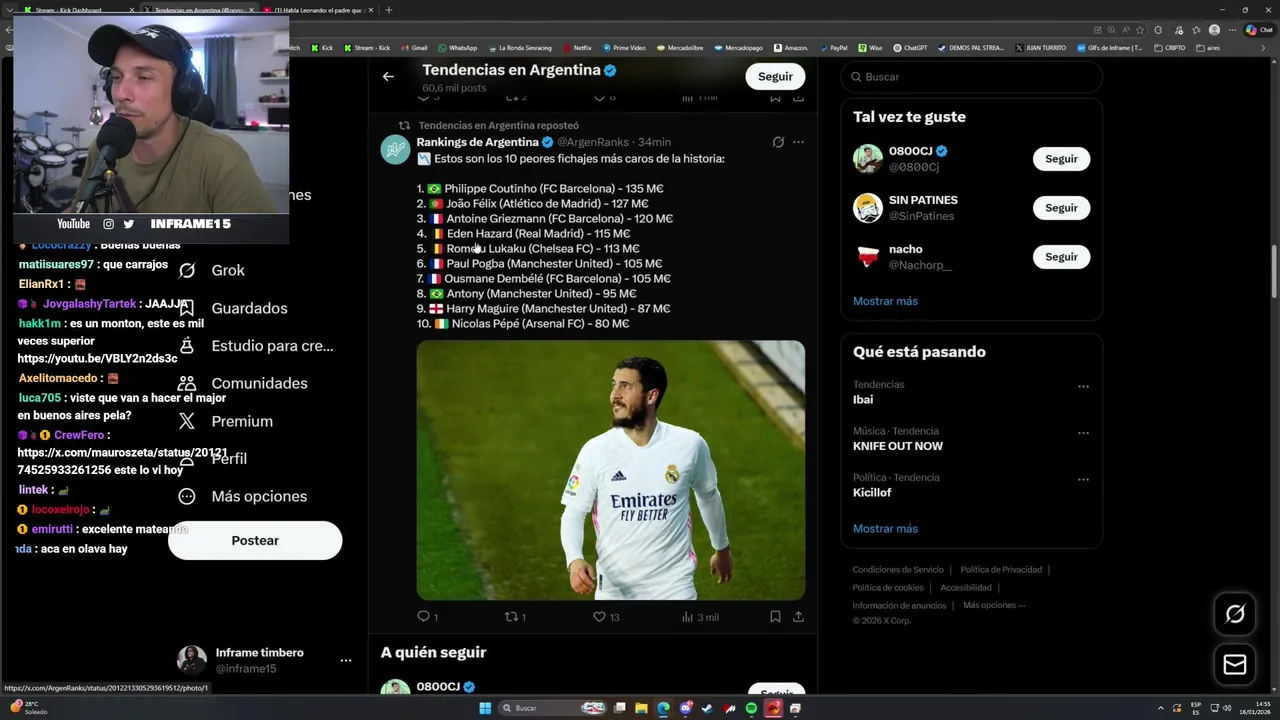Open the WhatsApp bookmark

pos(458,48)
